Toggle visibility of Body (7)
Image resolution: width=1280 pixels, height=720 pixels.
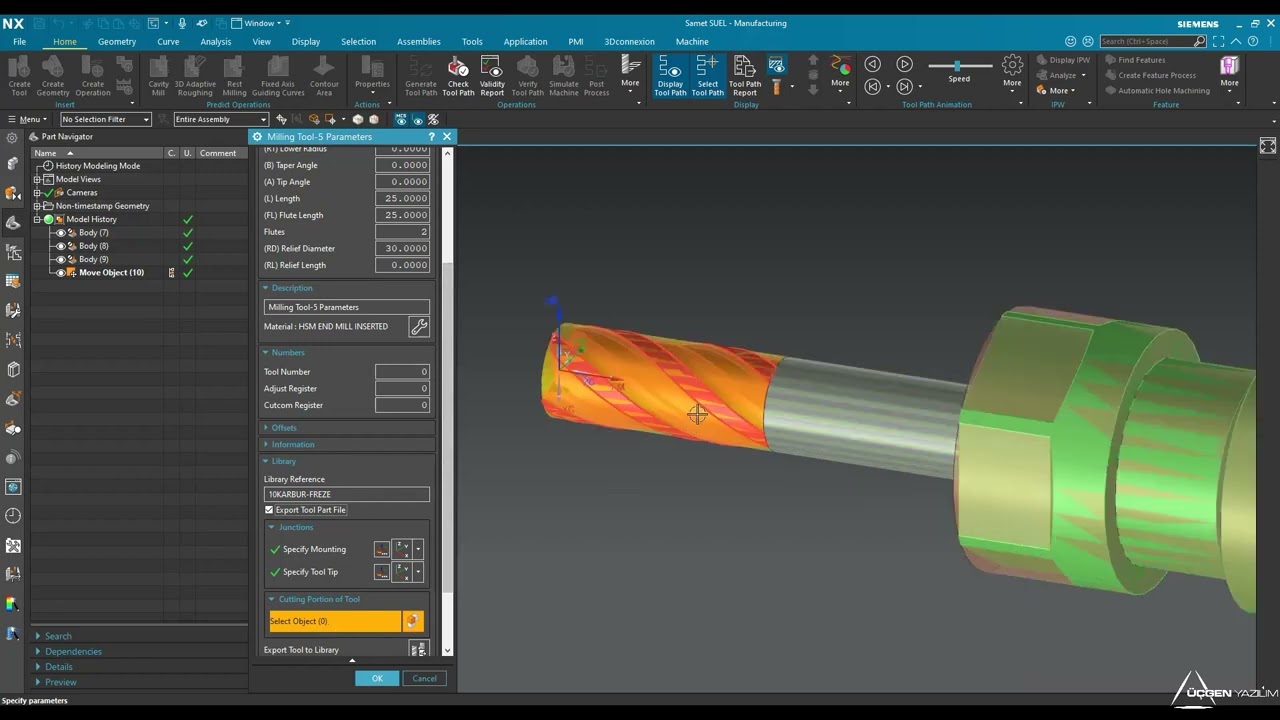point(61,233)
